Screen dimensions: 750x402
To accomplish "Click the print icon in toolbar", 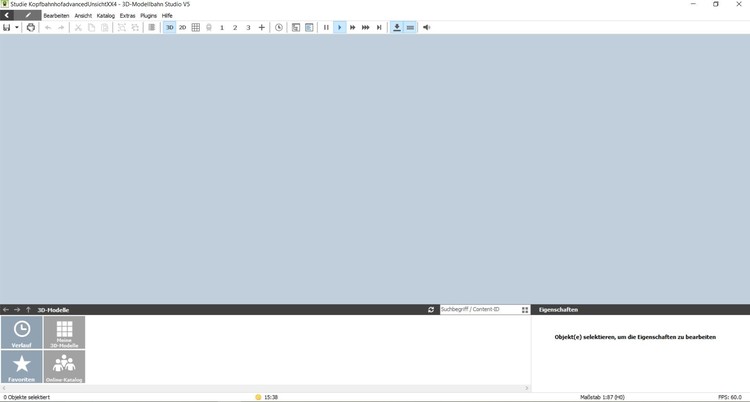I will pyautogui.click(x=31, y=28).
